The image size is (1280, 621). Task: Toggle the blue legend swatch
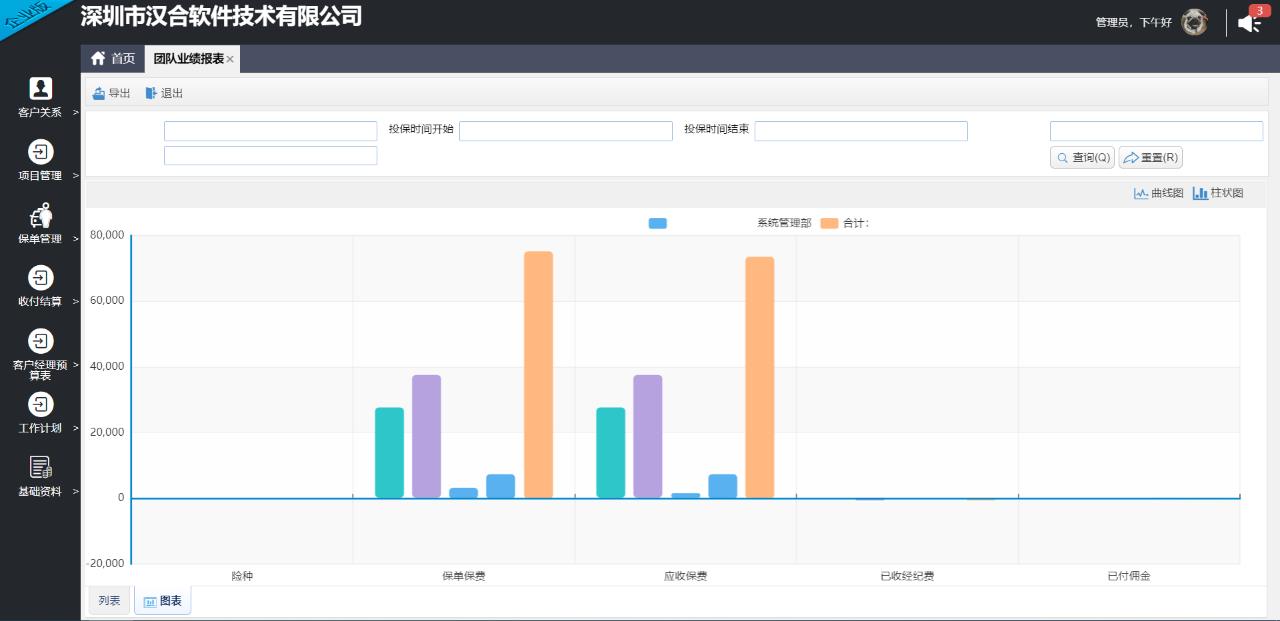(657, 223)
